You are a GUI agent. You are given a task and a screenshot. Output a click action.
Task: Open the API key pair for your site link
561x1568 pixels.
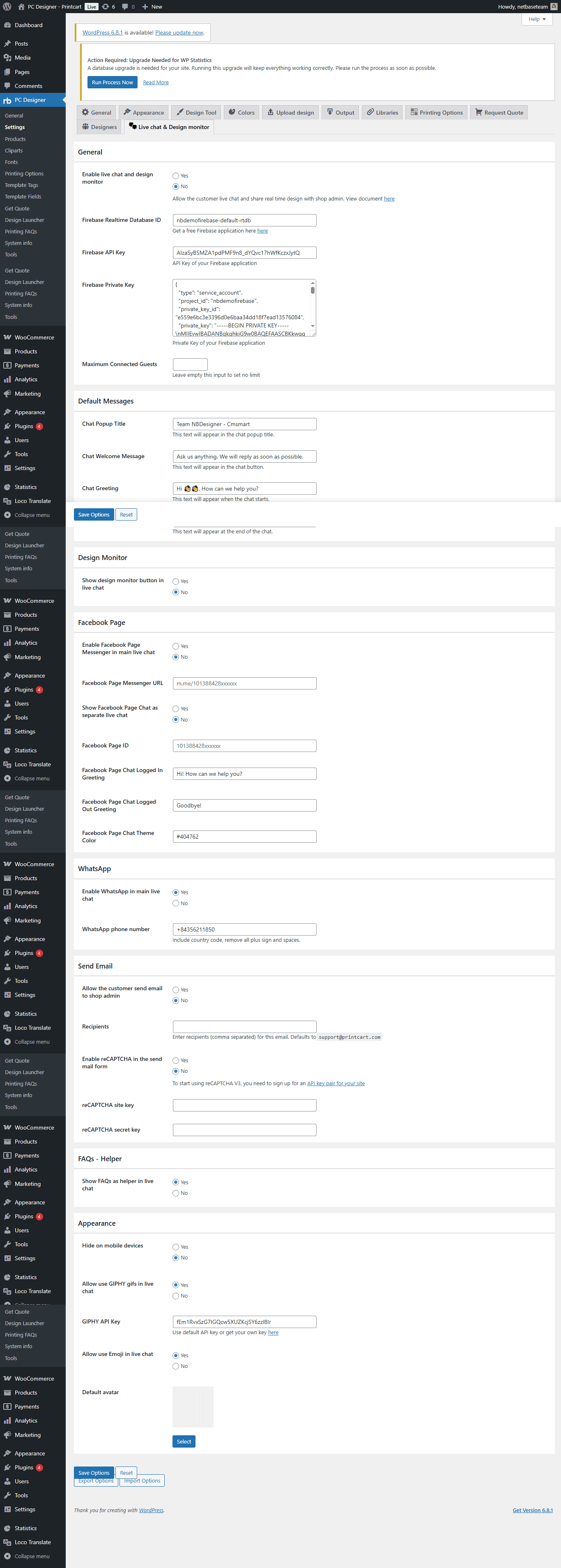336,1084
